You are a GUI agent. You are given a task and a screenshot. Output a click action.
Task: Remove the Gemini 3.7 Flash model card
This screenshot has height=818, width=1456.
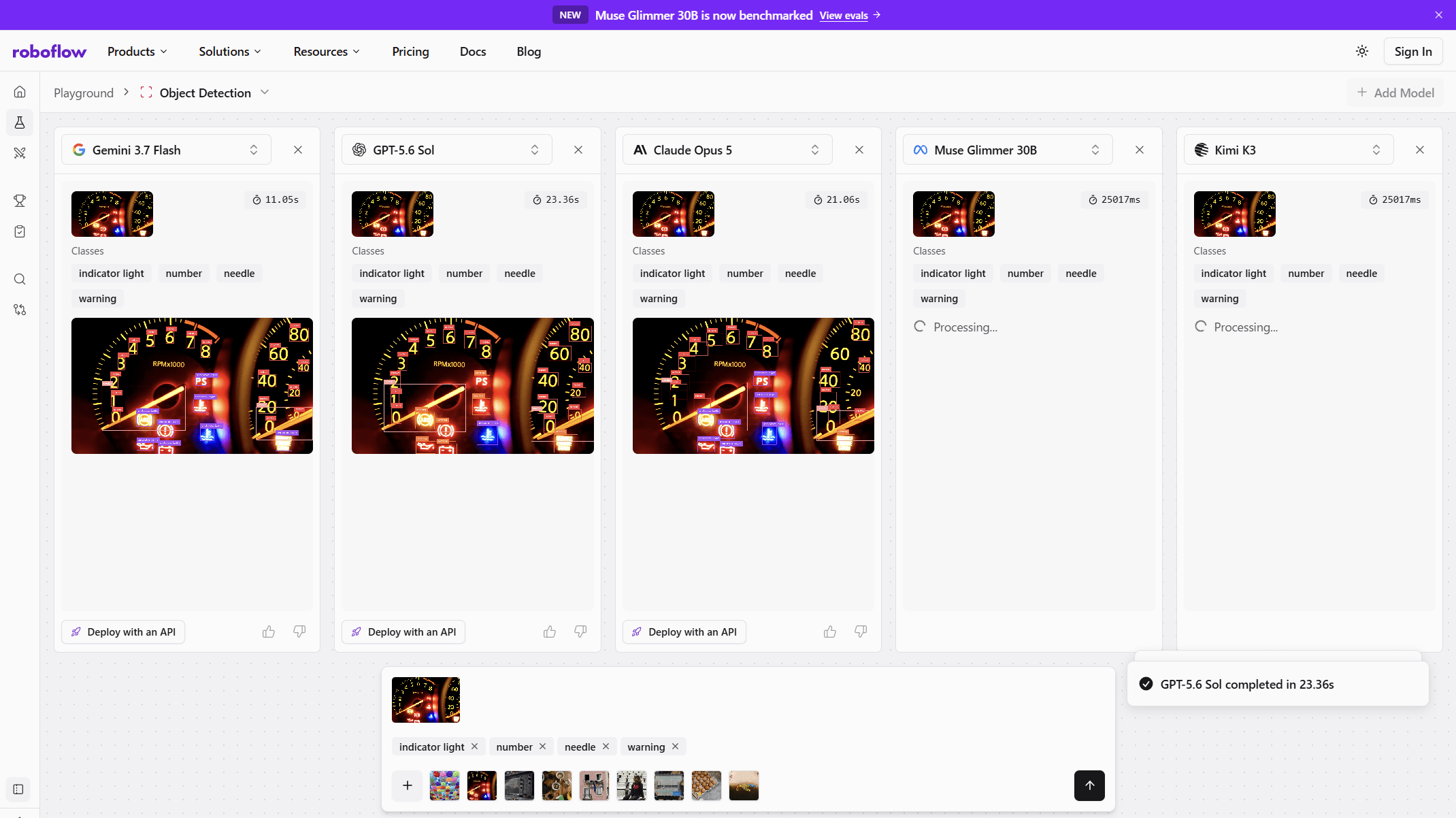[298, 150]
